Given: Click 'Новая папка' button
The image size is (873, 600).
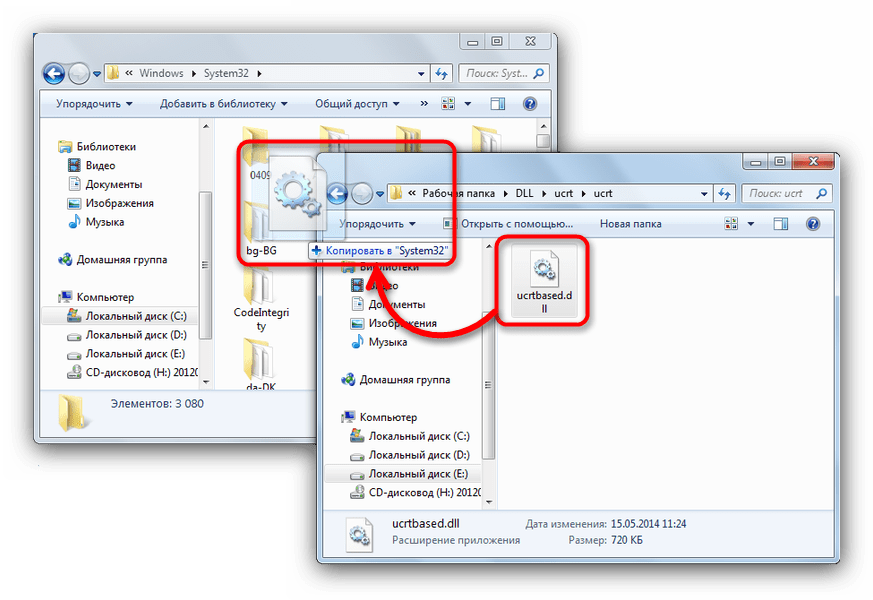Looking at the screenshot, I should (630, 224).
